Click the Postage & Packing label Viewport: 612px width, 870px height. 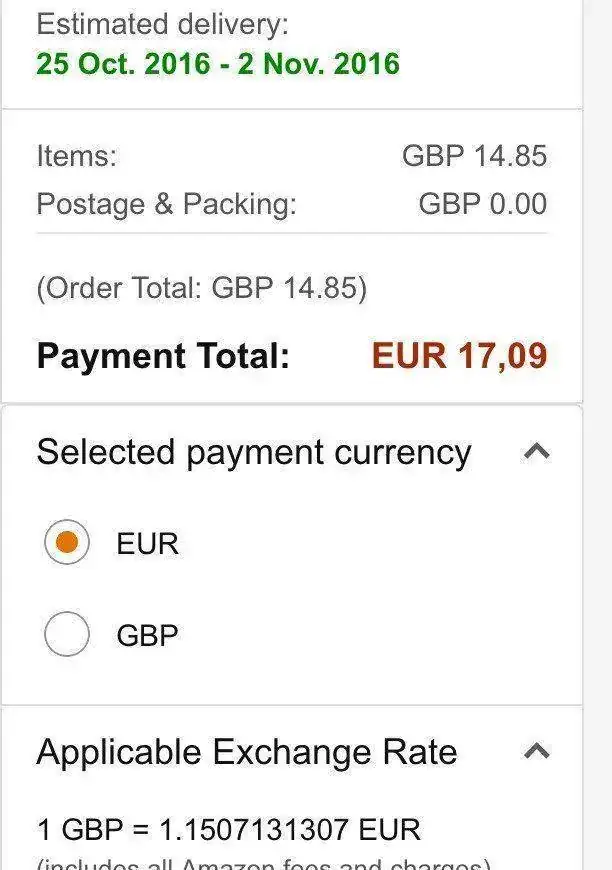tap(166, 204)
